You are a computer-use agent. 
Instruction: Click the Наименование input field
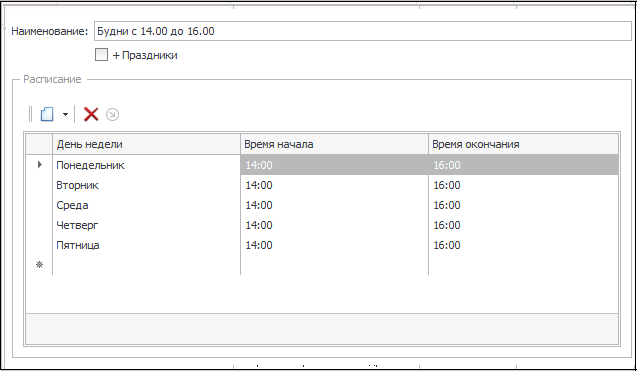tap(363, 31)
